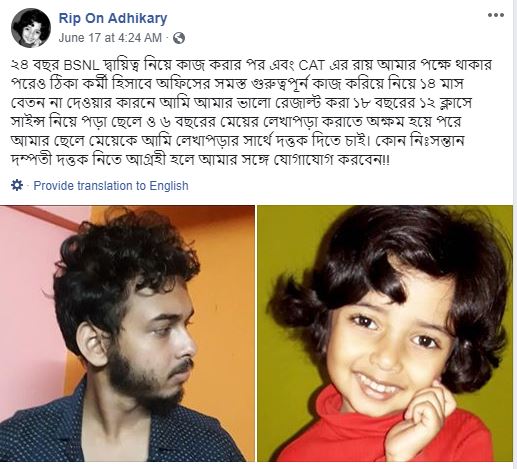Click the post line starting with ২৪ বছর

[x=251, y=65]
